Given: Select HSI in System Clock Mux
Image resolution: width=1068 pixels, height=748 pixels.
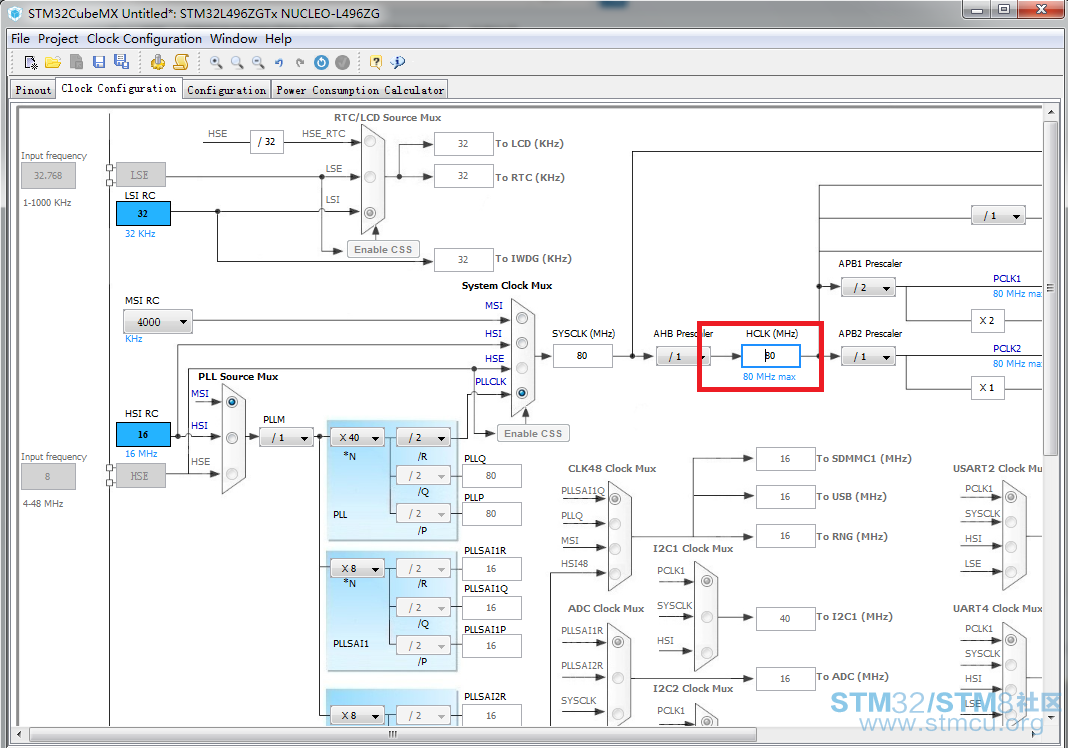Looking at the screenshot, I should (x=522, y=343).
